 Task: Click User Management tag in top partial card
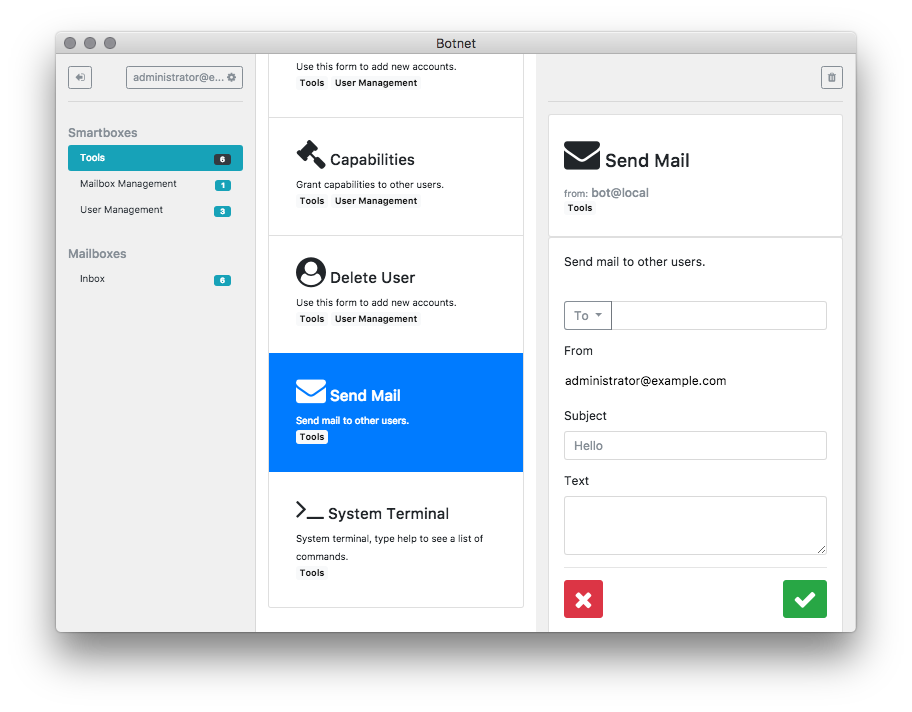pyautogui.click(x=376, y=83)
